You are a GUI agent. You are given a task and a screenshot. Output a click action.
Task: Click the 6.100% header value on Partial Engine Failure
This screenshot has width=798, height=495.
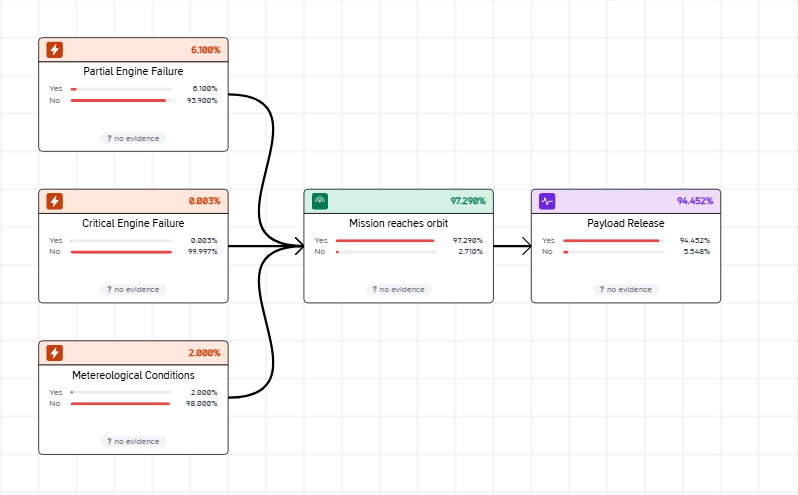click(206, 50)
